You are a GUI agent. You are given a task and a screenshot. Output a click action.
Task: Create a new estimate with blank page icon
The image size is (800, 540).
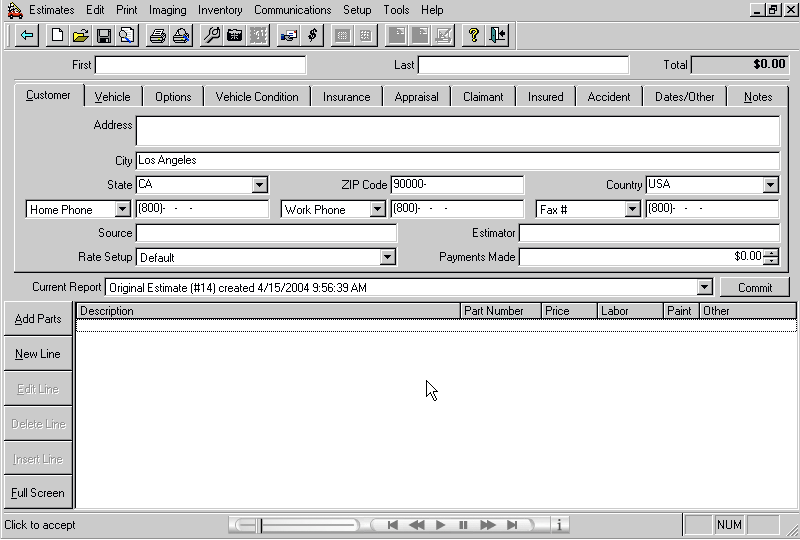click(x=58, y=36)
